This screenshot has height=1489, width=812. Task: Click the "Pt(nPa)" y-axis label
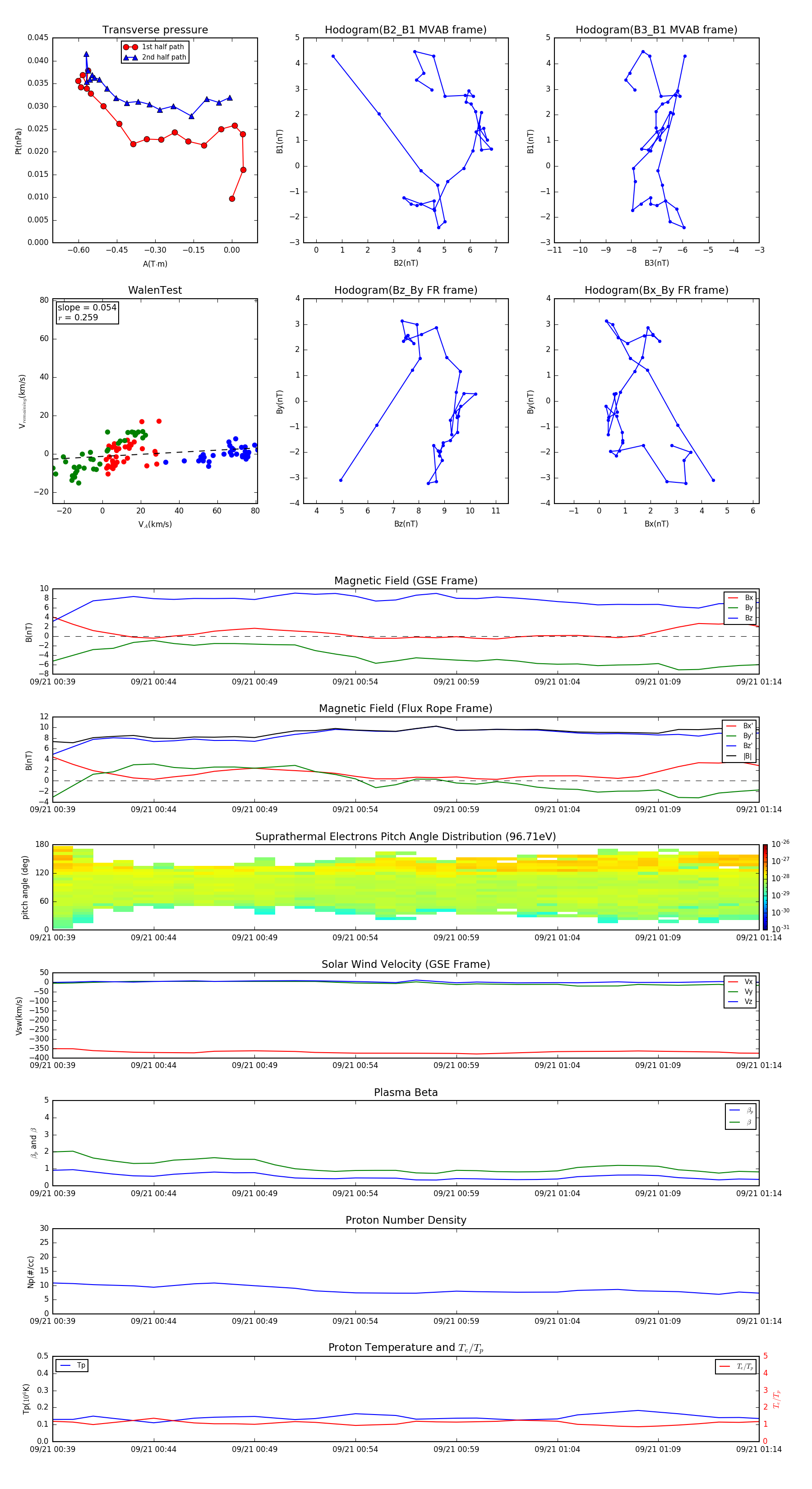tap(18, 140)
